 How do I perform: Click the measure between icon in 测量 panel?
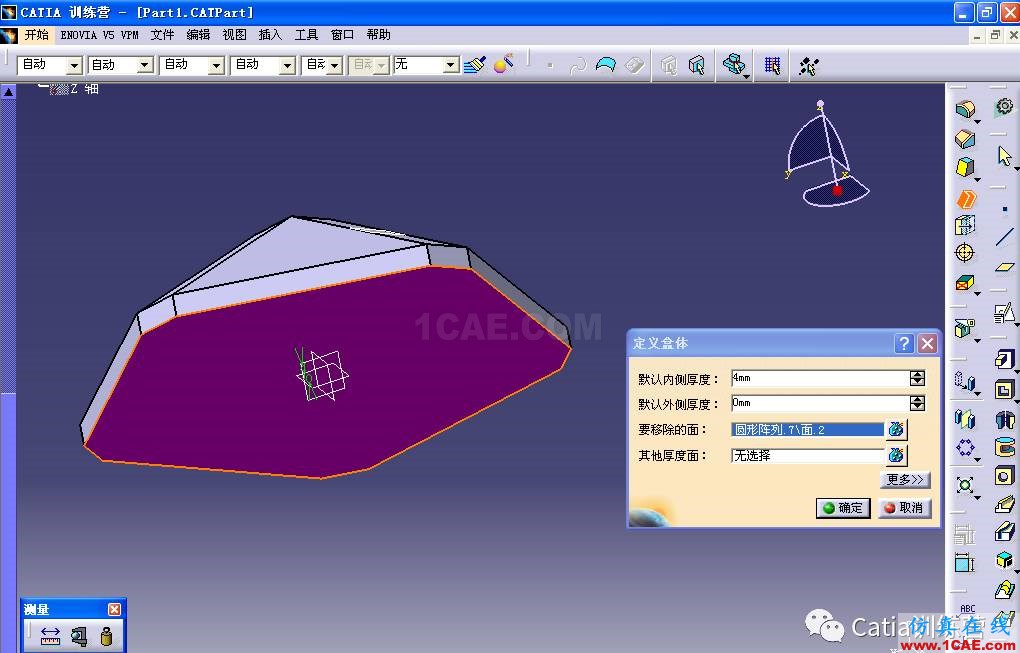pyautogui.click(x=50, y=635)
